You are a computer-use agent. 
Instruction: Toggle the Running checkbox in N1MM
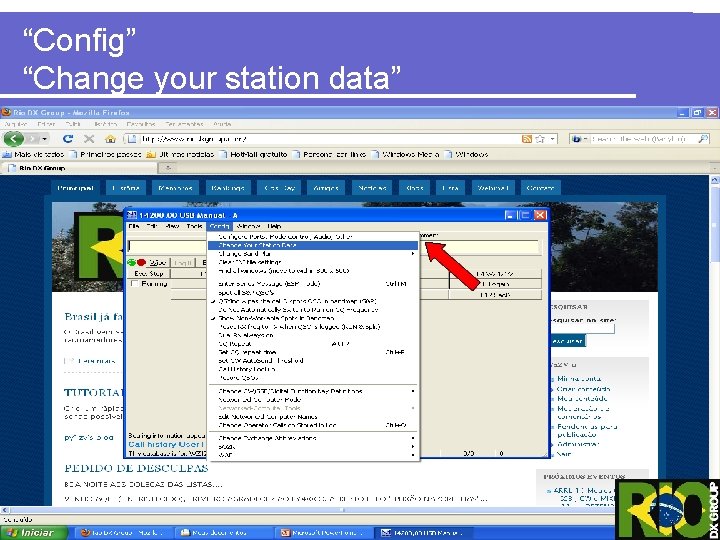point(135,284)
